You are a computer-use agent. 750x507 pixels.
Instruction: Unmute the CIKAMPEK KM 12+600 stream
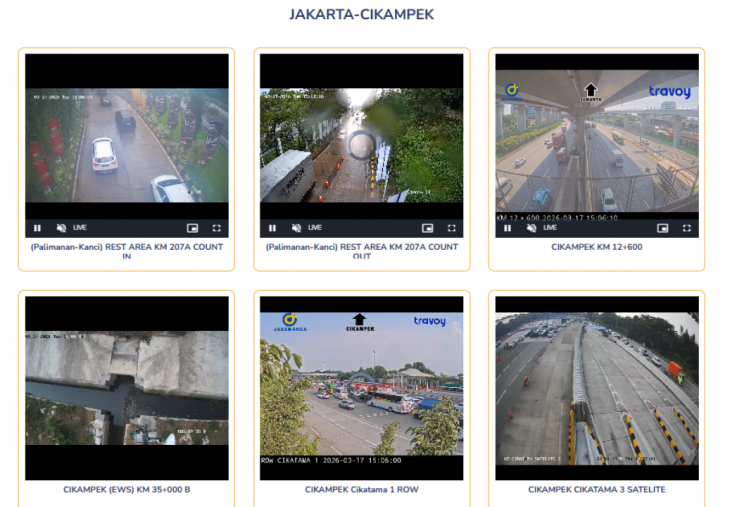(531, 228)
